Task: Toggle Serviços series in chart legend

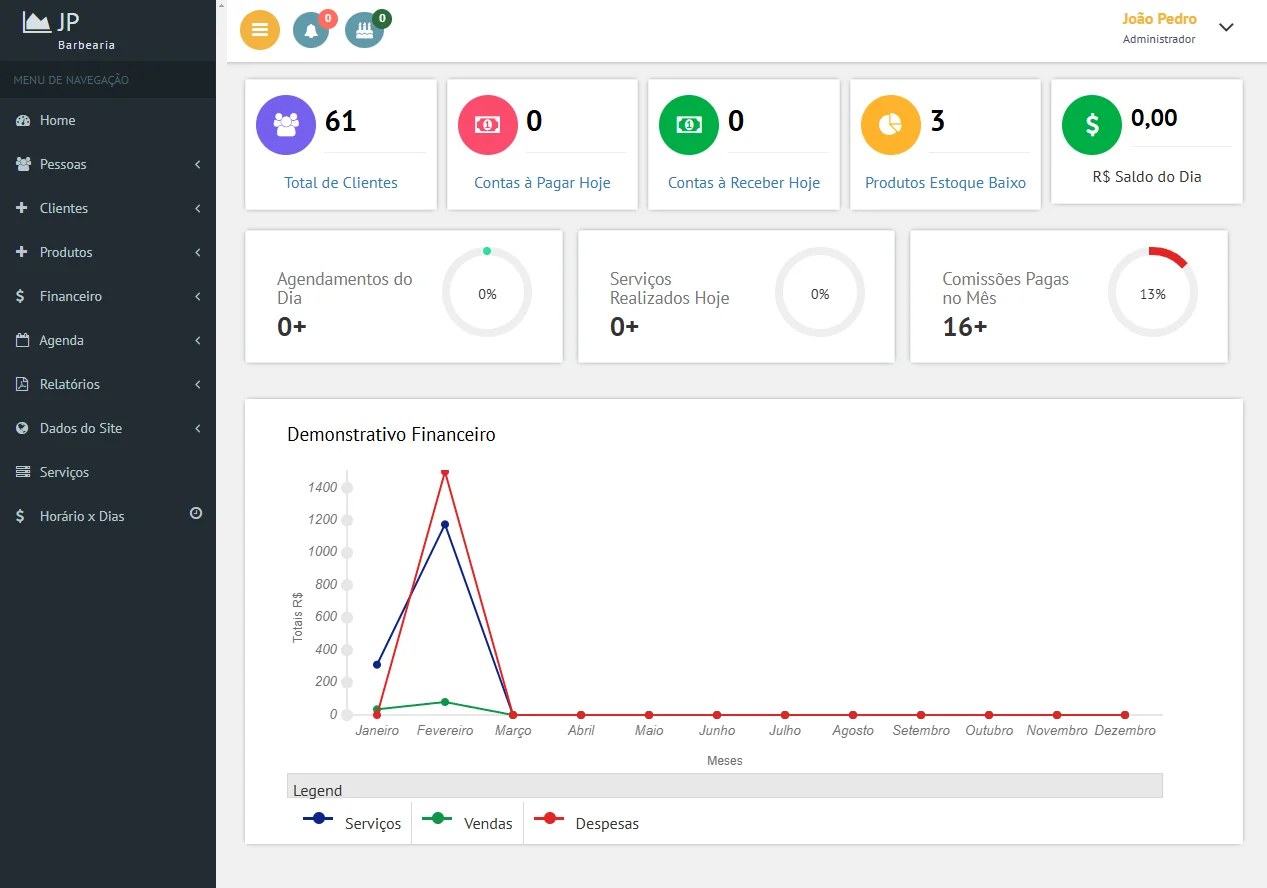Action: tap(353, 824)
